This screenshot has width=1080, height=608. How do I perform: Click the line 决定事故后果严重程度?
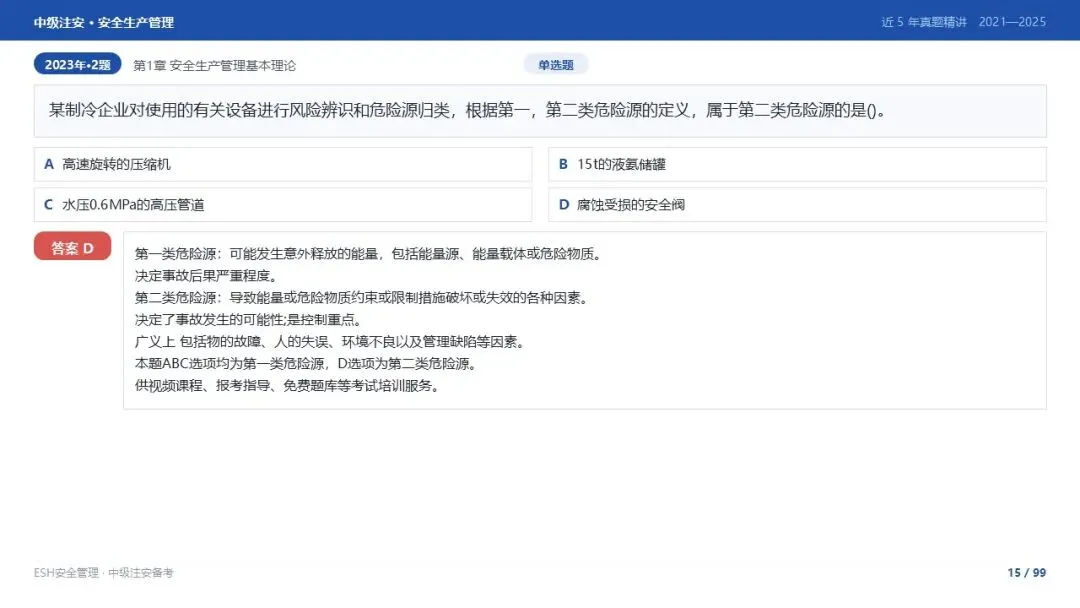pyautogui.click(x=207, y=275)
